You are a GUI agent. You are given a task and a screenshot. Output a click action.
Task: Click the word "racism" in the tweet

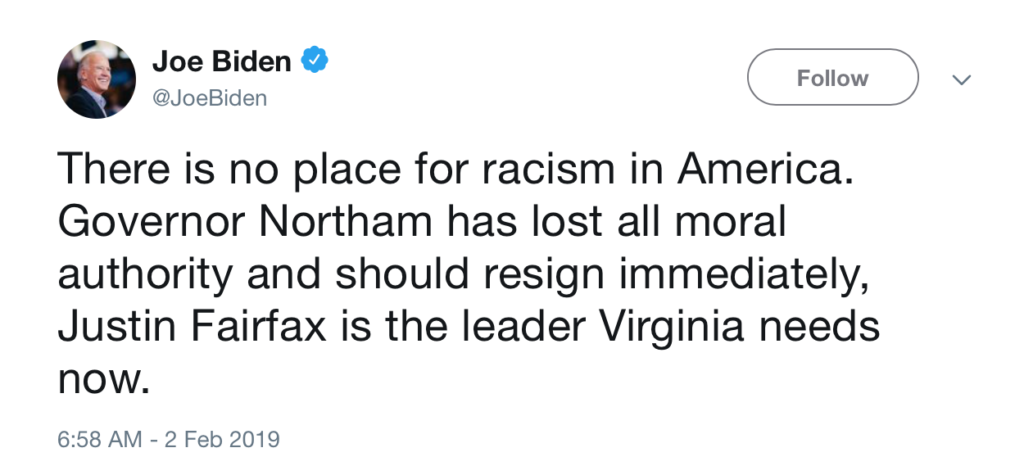click(x=549, y=169)
